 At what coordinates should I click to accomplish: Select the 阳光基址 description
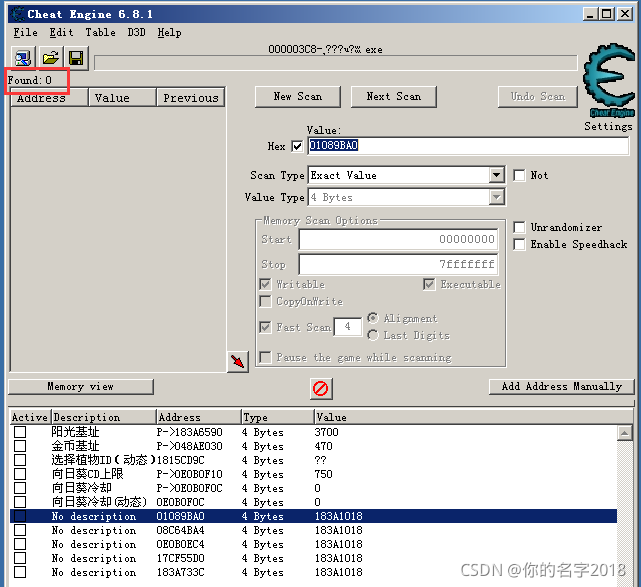(75, 432)
